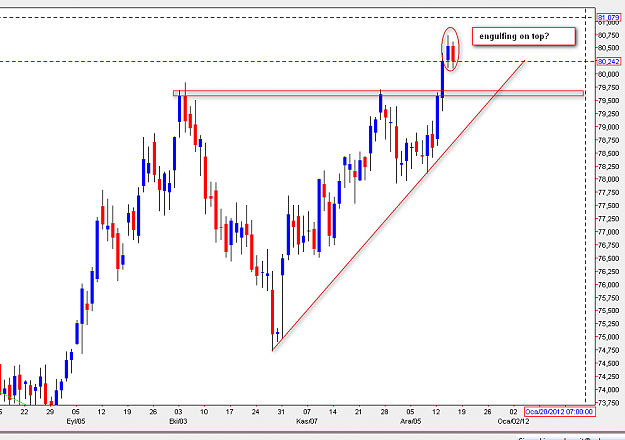Select the red resistance zone rectangle
Viewport: 625px width, 440px height.
pyautogui.click(x=378, y=93)
